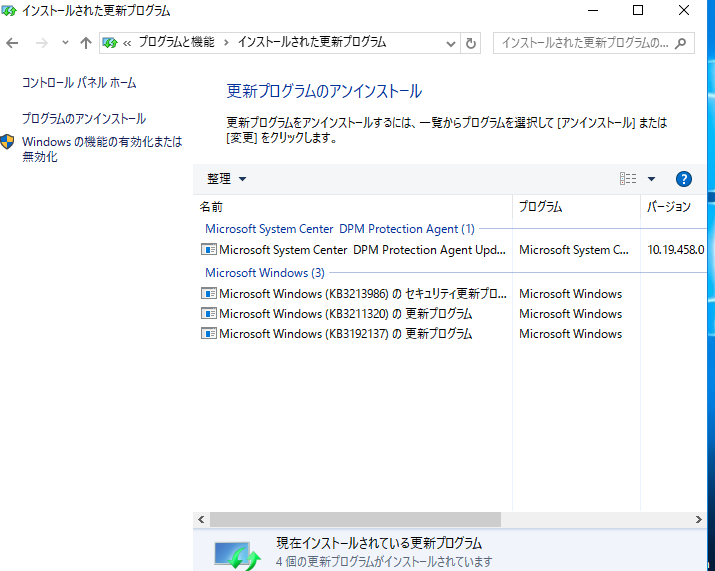The width and height of the screenshot is (715, 571).
Task: Open help with the question mark icon
Action: 684,179
